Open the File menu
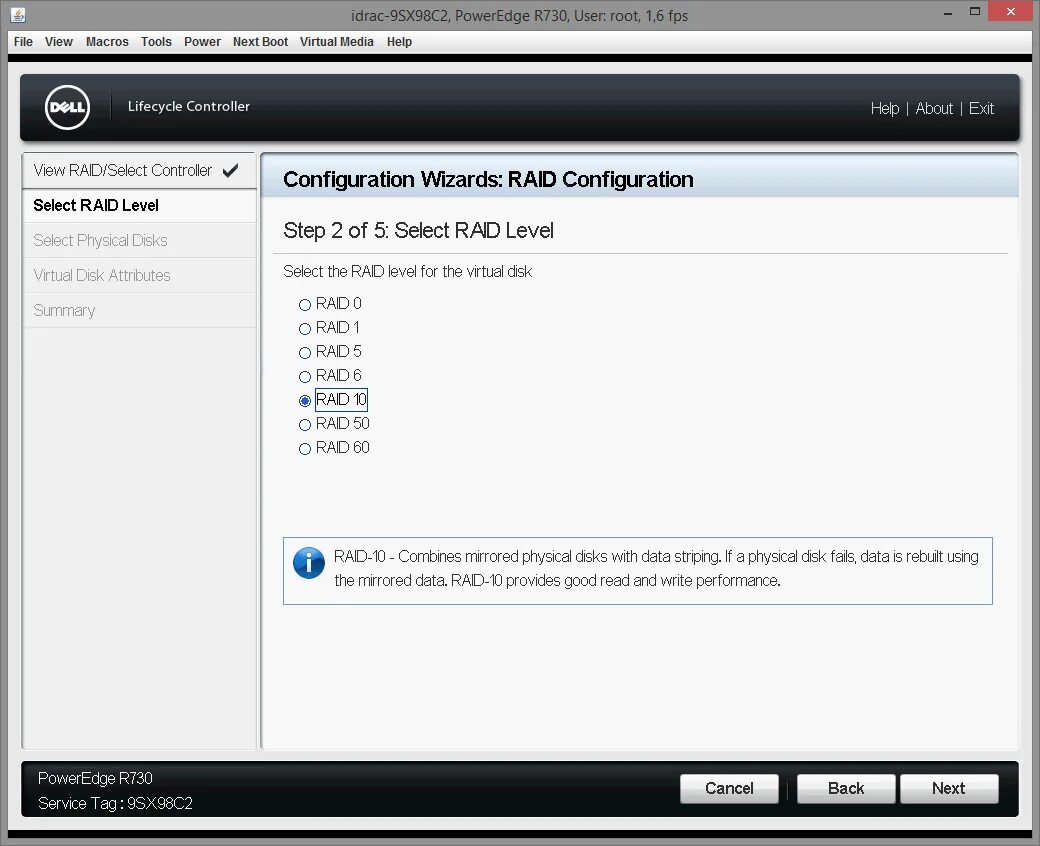Viewport: 1040px width, 846px height. tap(23, 42)
